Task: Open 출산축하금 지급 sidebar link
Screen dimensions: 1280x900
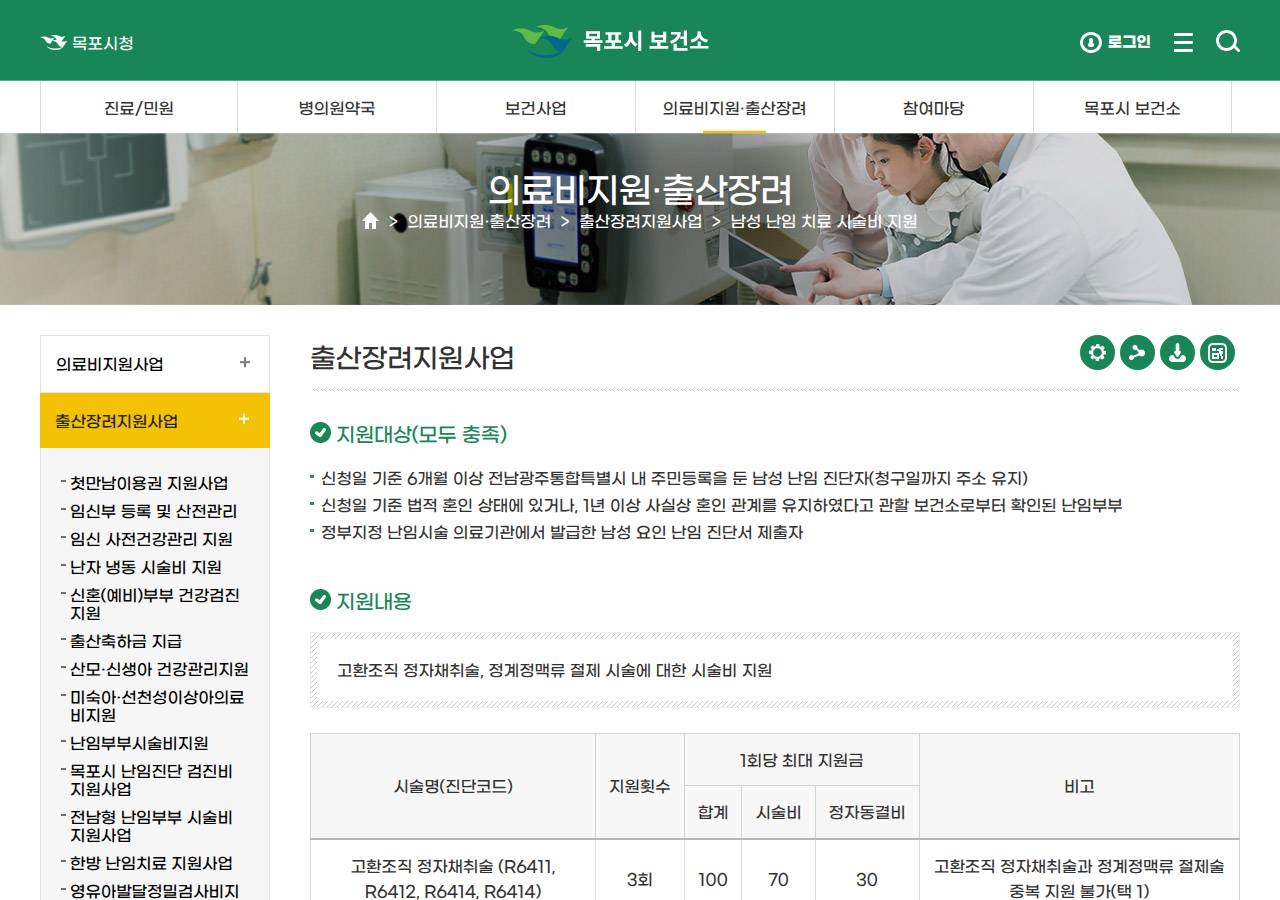Action: pyautogui.click(x=126, y=641)
